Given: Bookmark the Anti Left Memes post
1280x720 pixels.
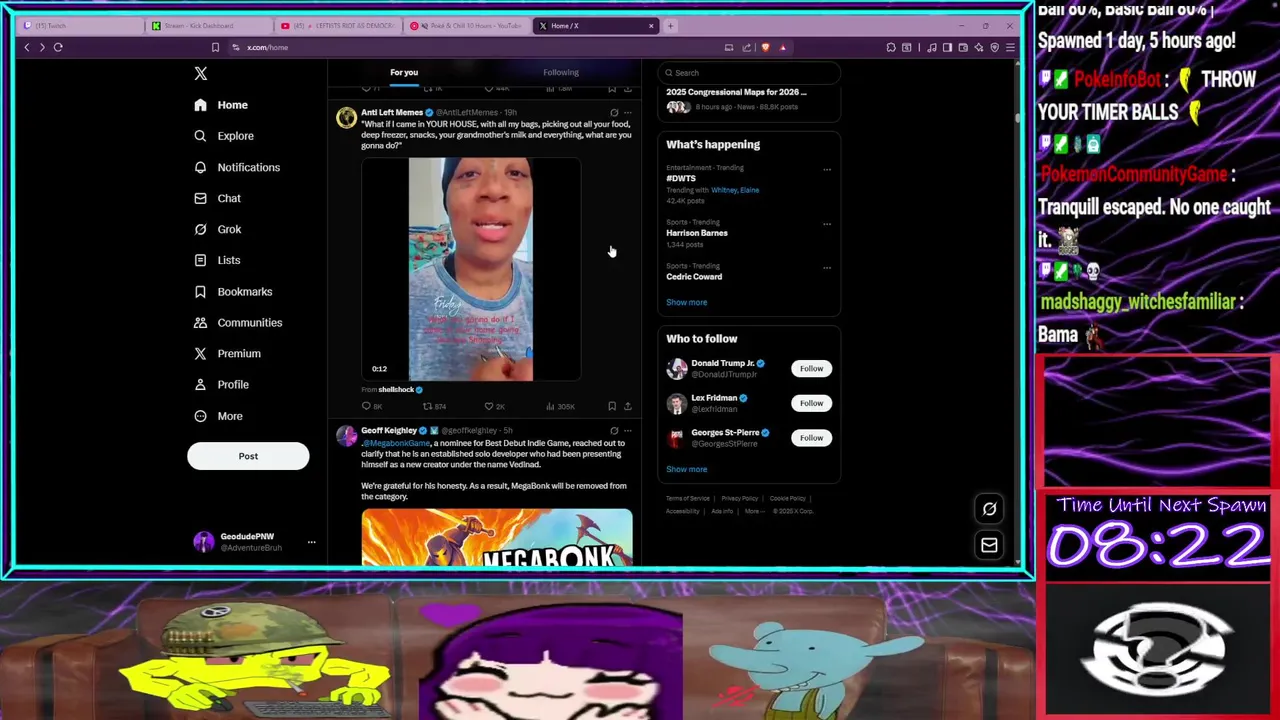Looking at the screenshot, I should (x=612, y=406).
